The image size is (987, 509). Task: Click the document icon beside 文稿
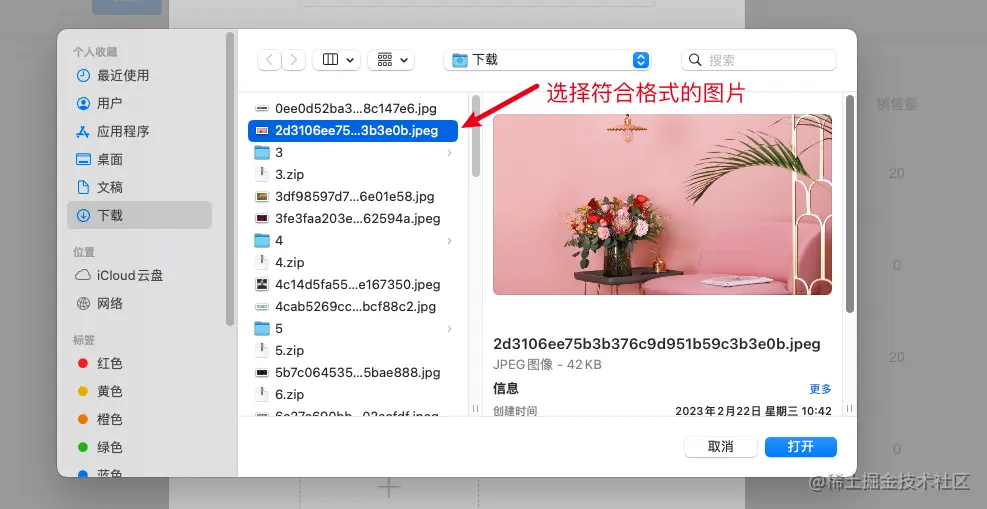[x=83, y=187]
